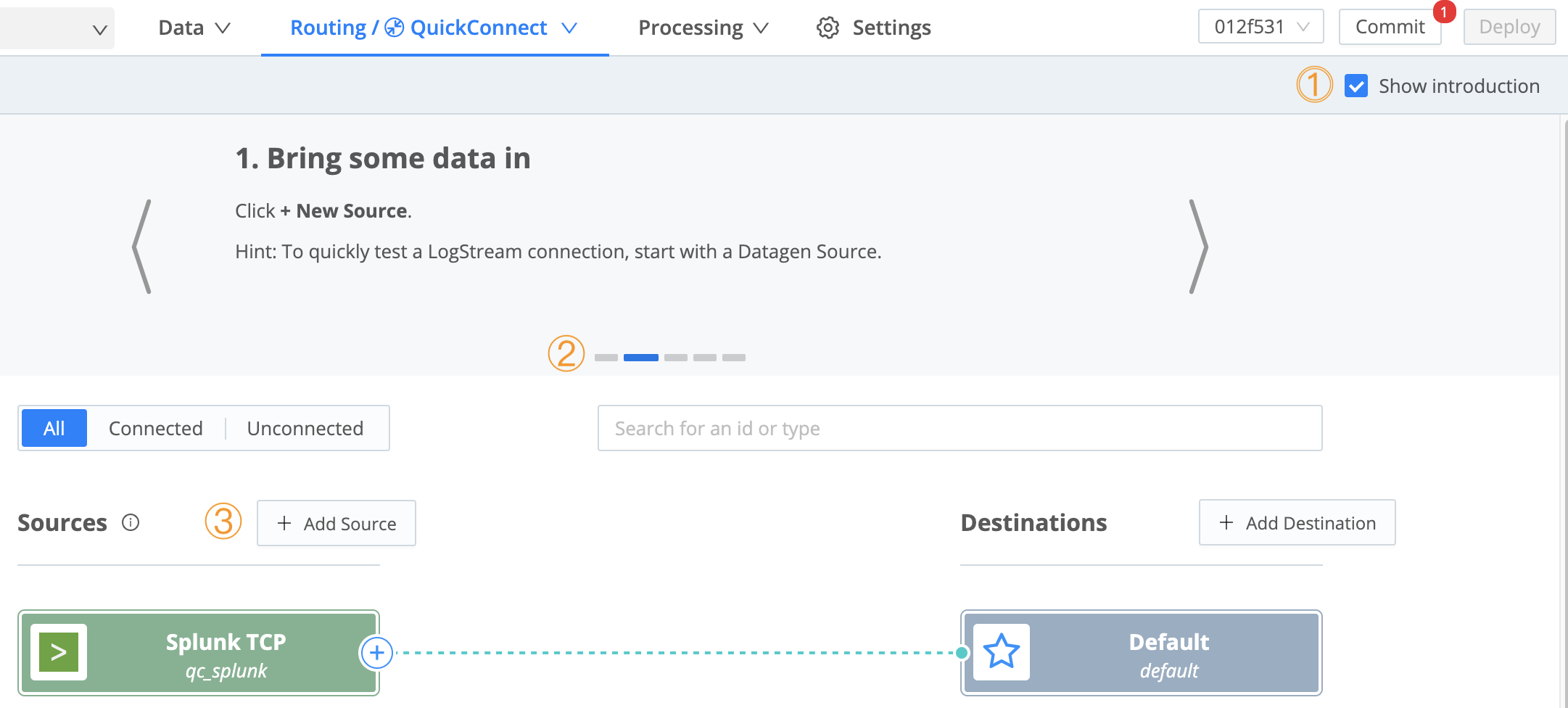Click the dotted connection line between tiles
Screen dimensions: 1568x708
(x=674, y=653)
